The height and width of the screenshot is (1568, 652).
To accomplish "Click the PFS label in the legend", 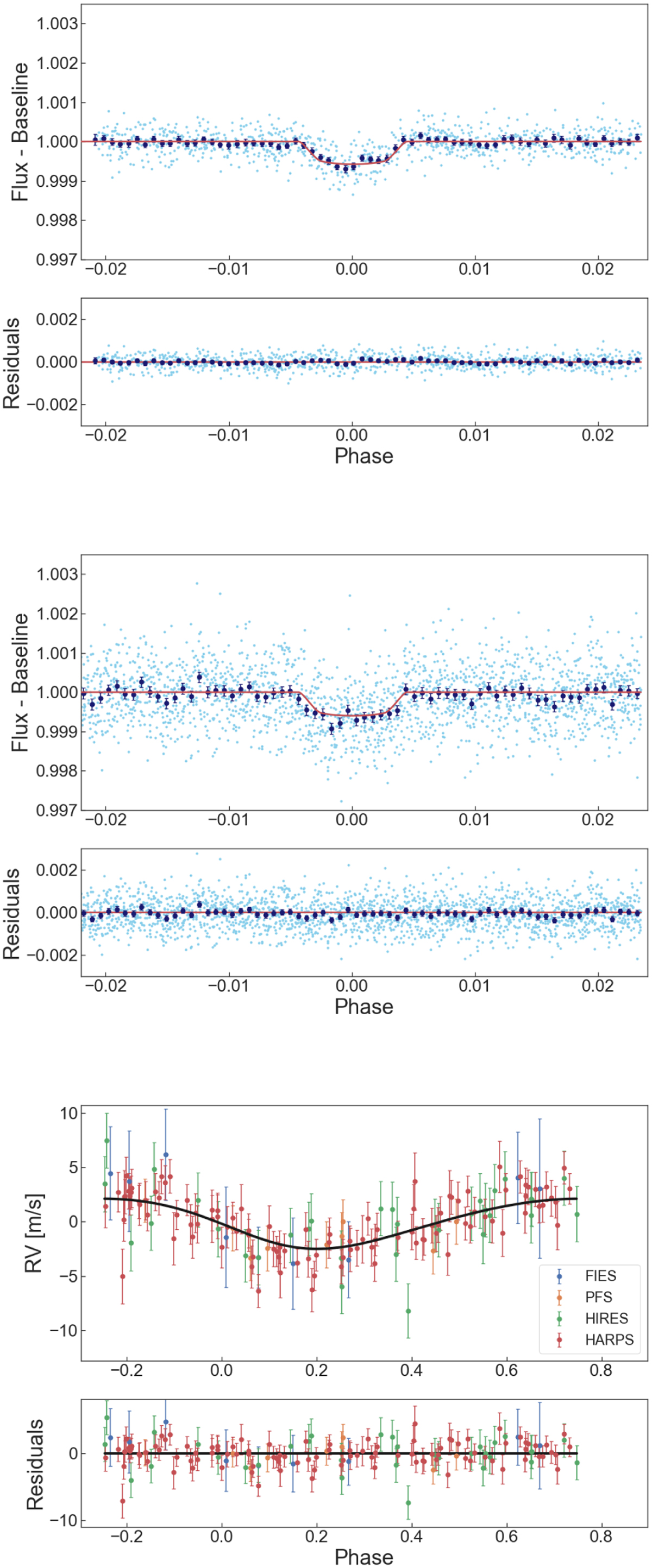I will coord(598,1297).
